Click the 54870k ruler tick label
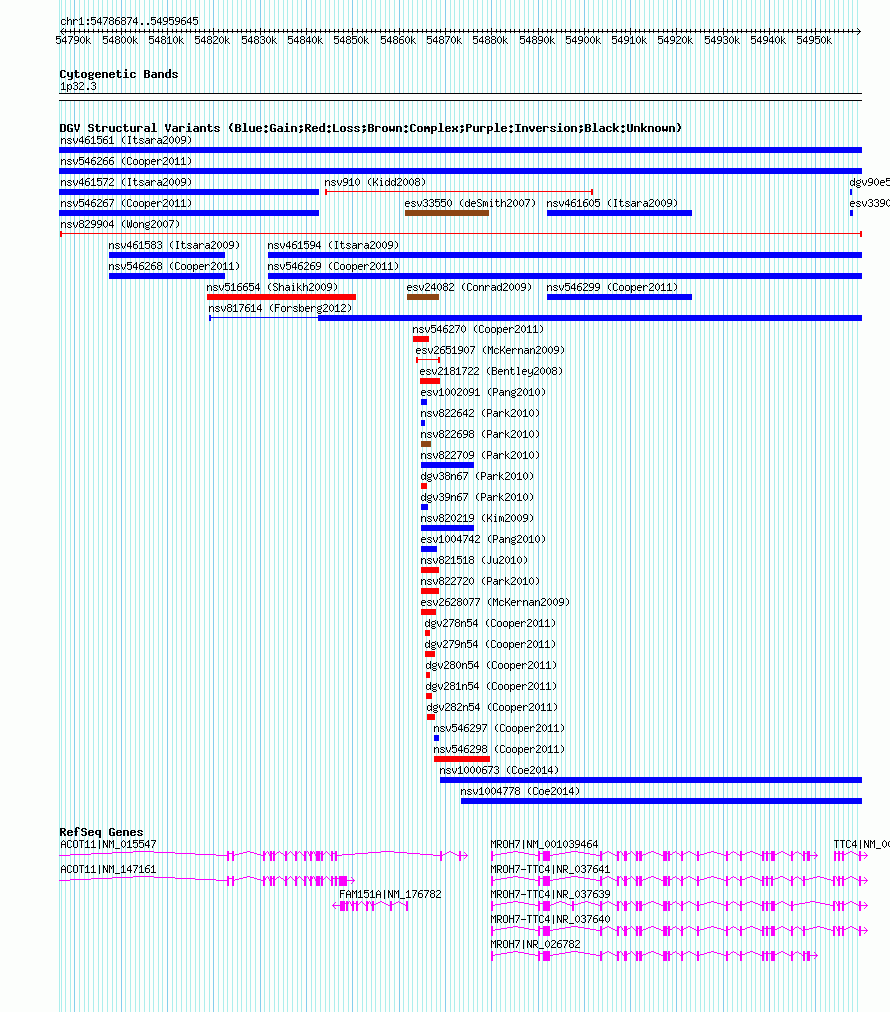This screenshot has height=1012, width=890. click(x=444, y=40)
